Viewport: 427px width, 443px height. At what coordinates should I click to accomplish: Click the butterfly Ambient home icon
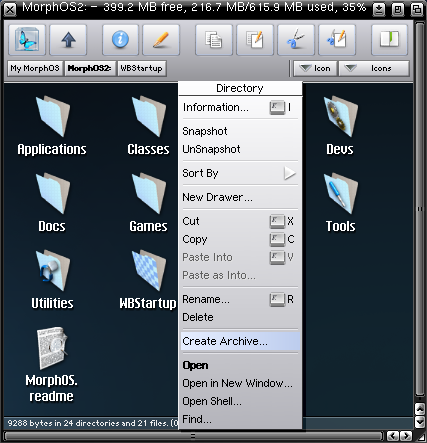(x=27, y=40)
